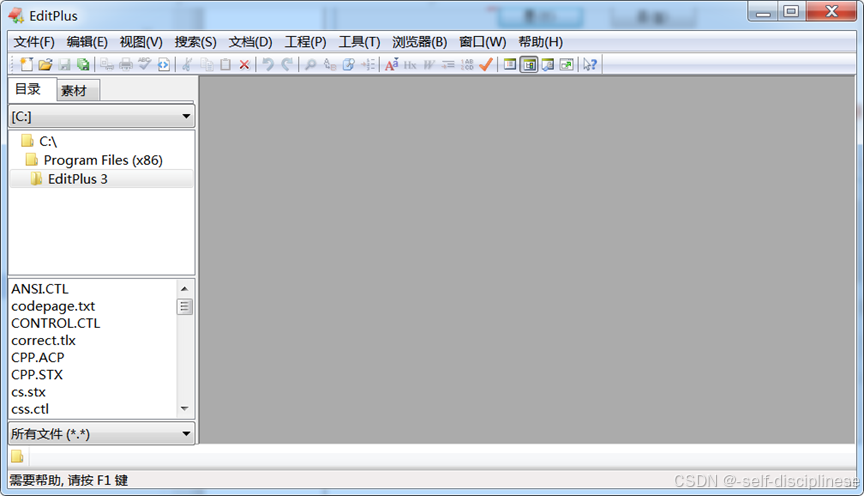Open the 浏览器(B) menu
Screen dimensions: 864x496
[419, 42]
